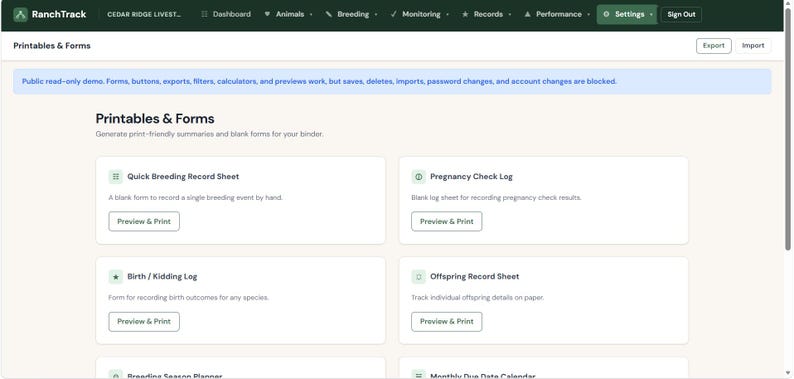The image size is (794, 379).
Task: Click the 'Generate print-friendly summaries' subtitle
Action: (x=209, y=134)
